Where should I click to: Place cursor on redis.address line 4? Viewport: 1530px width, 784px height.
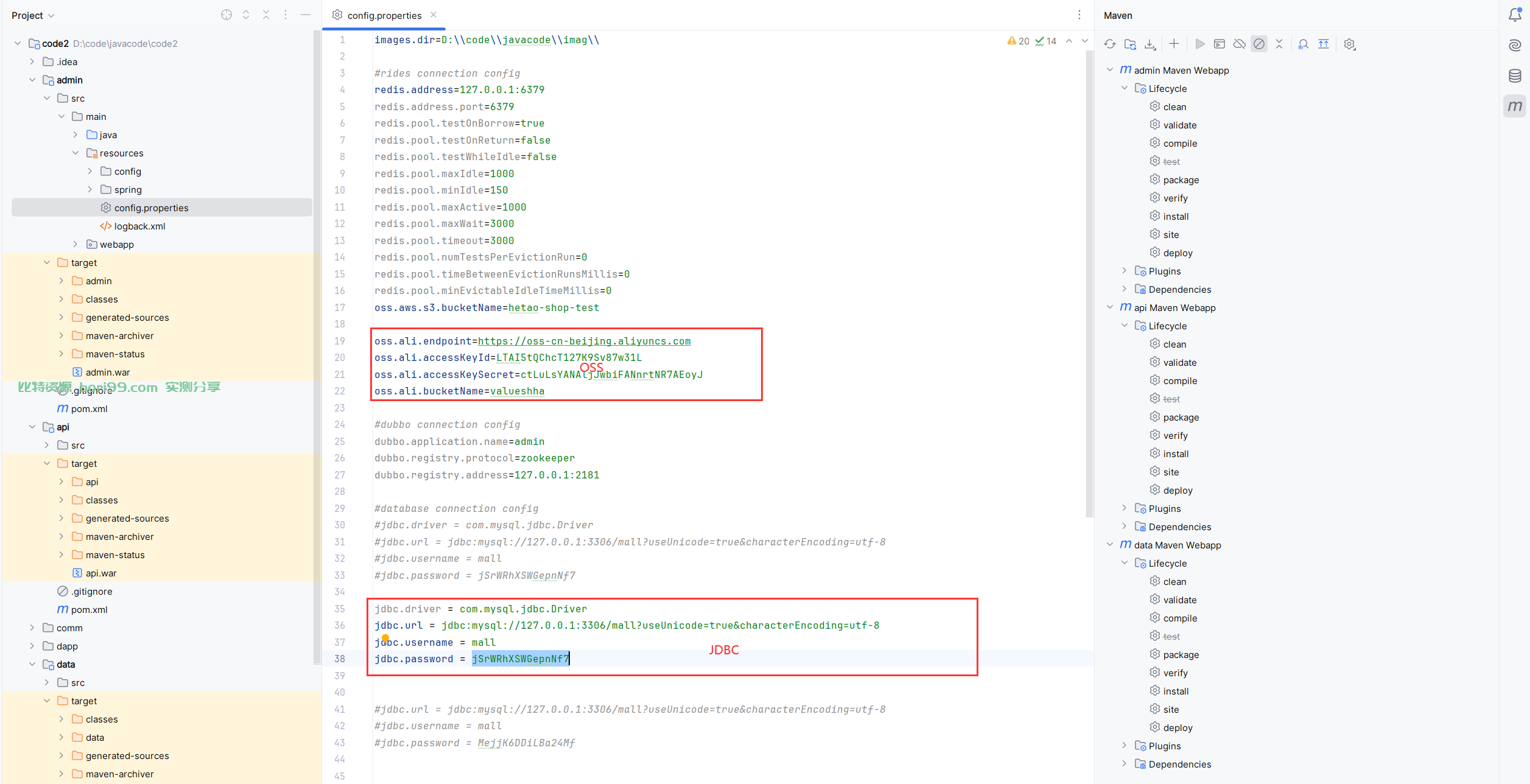[459, 89]
